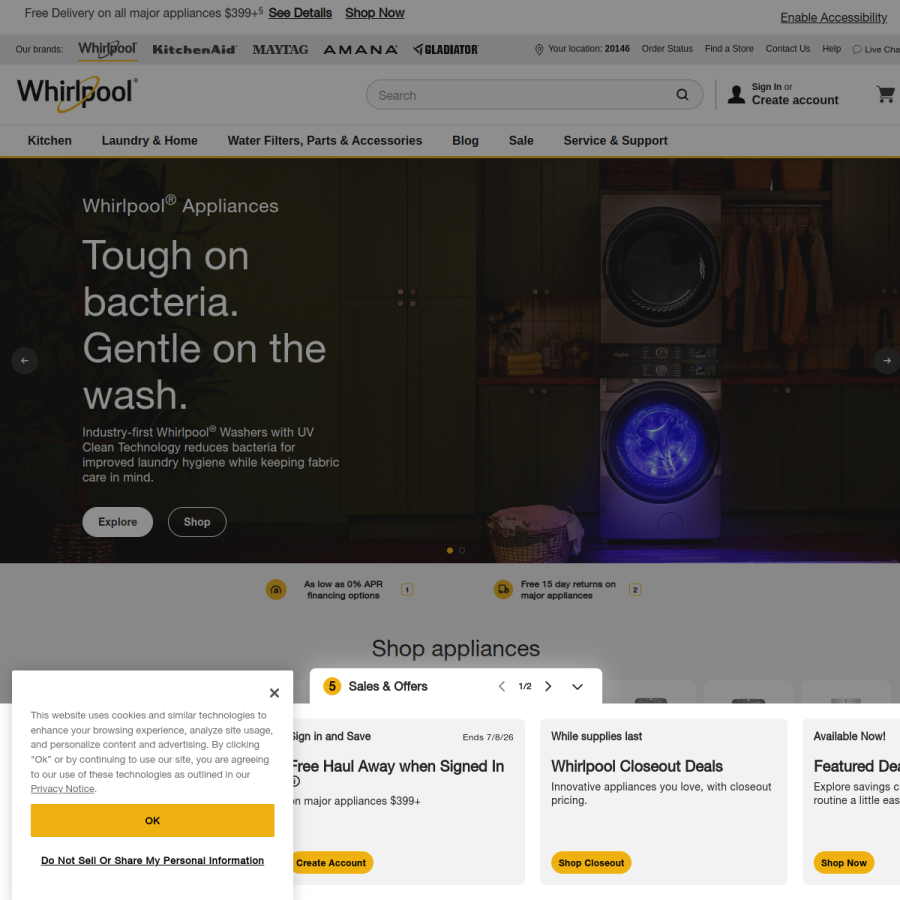Select the first carousel dot indicator
The width and height of the screenshot is (900, 900).
(450, 550)
